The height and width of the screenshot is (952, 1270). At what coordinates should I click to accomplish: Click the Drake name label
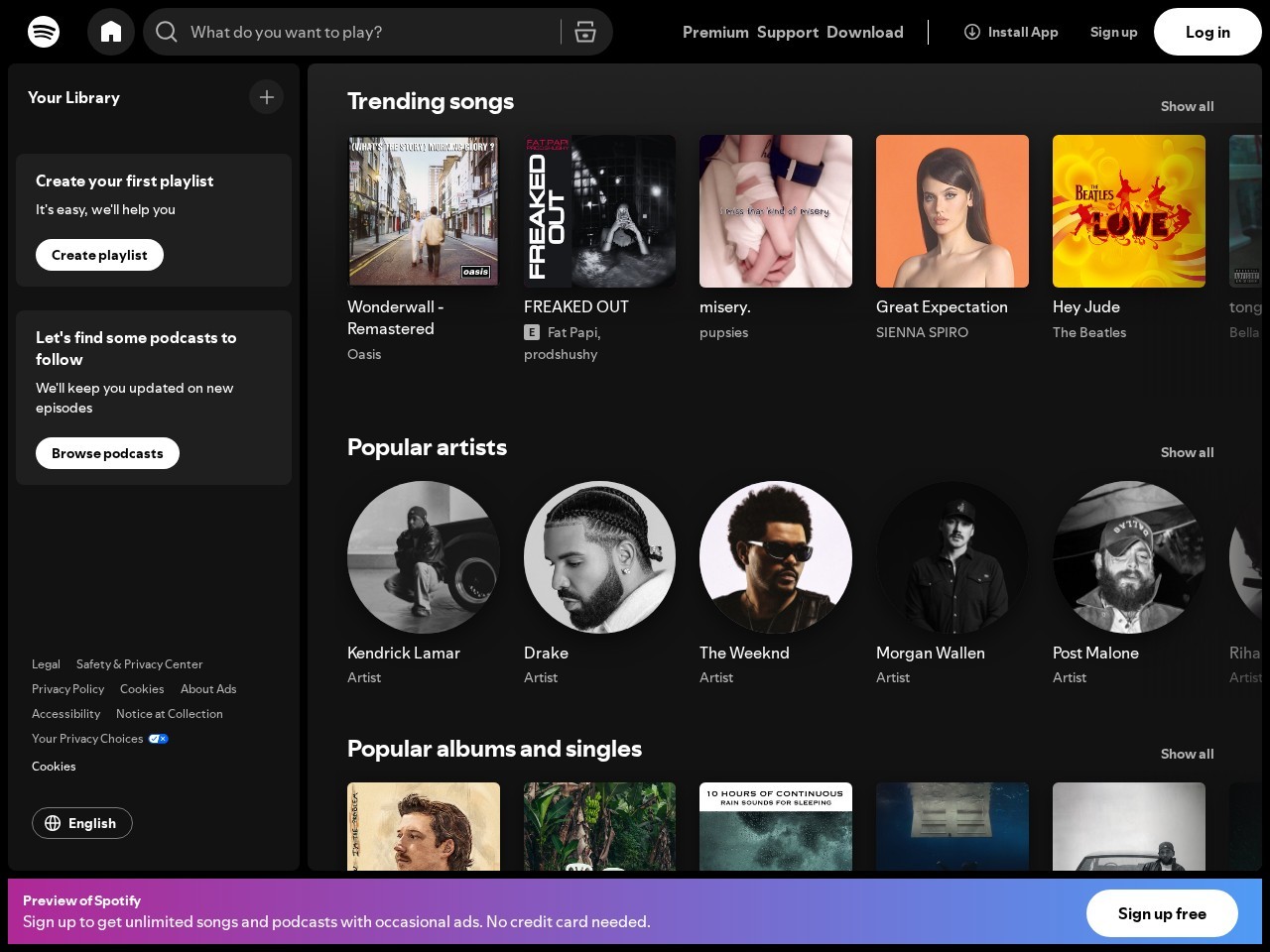[x=546, y=654]
